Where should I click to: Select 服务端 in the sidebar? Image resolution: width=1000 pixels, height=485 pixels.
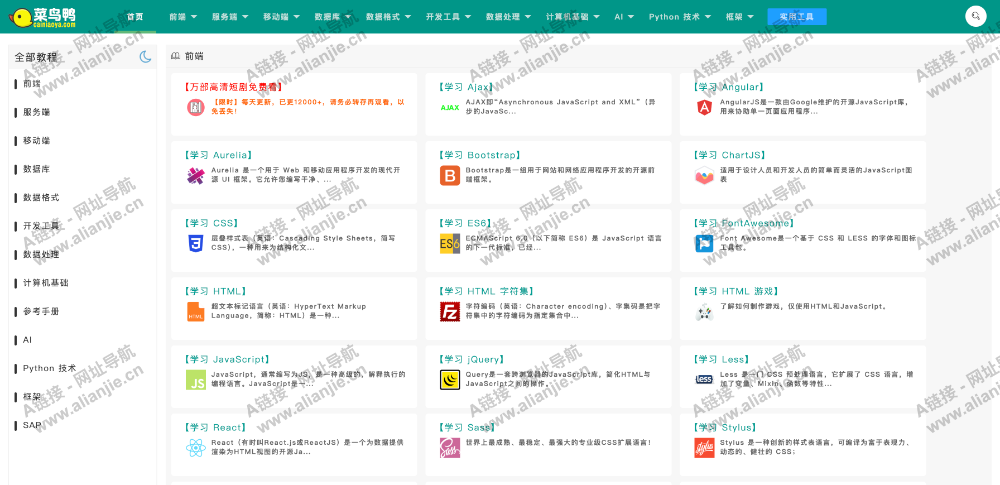tap(36, 112)
